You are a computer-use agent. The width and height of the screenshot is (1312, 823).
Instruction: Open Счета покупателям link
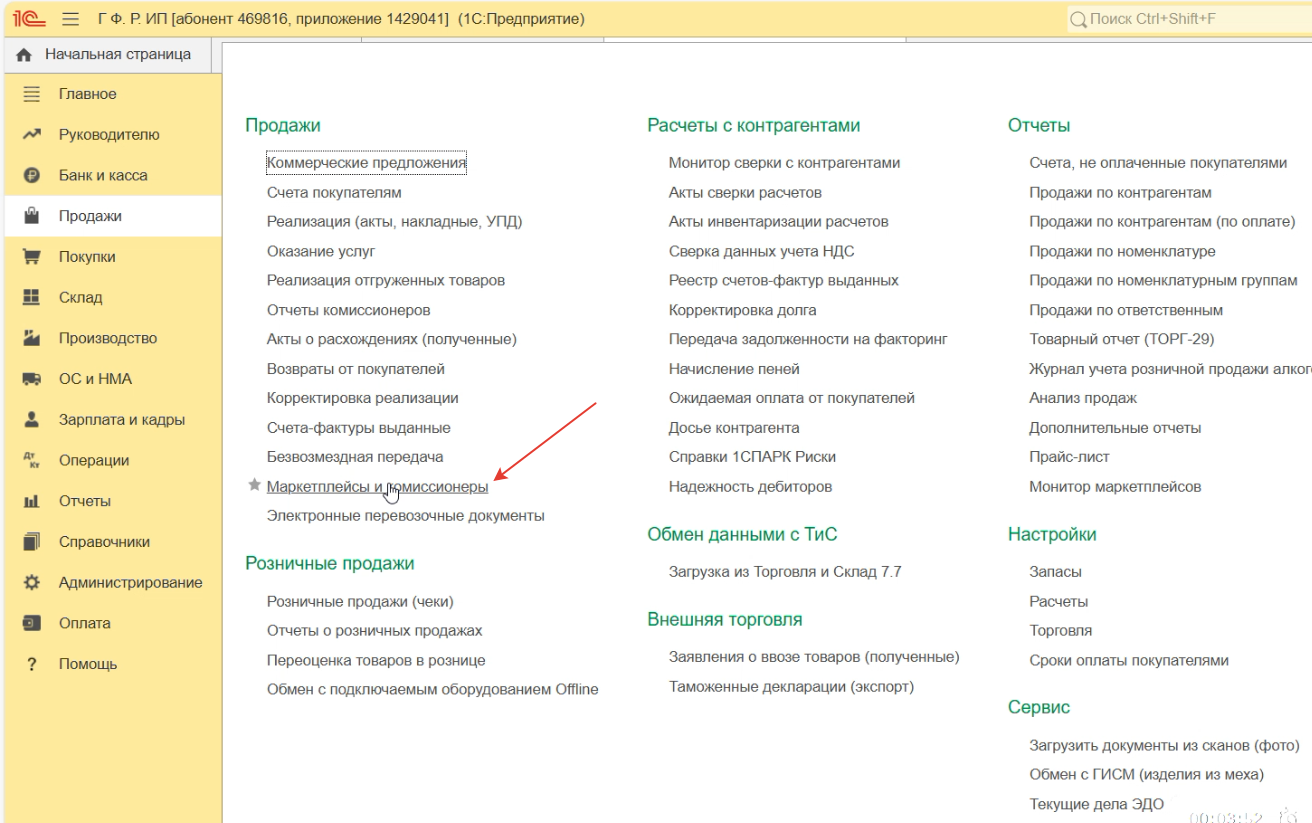pyautogui.click(x=334, y=192)
